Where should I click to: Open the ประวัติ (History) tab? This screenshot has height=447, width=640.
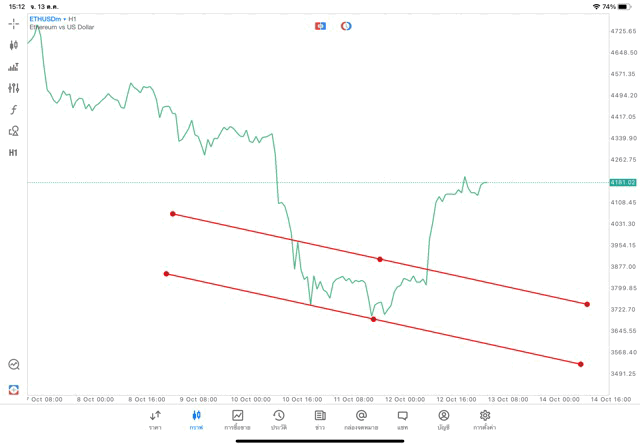point(278,419)
